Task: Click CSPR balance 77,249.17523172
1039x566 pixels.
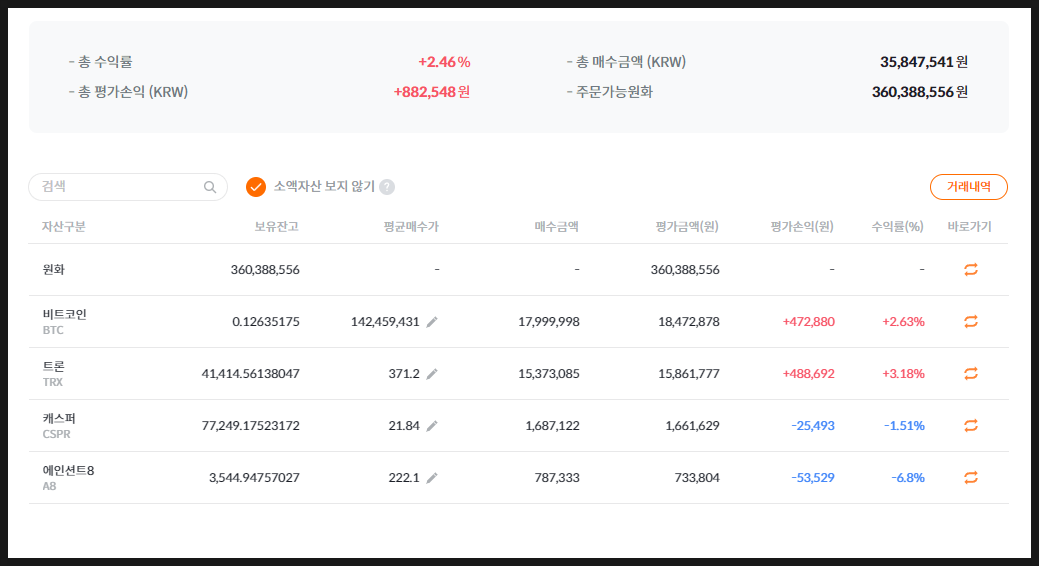Action: pos(250,425)
